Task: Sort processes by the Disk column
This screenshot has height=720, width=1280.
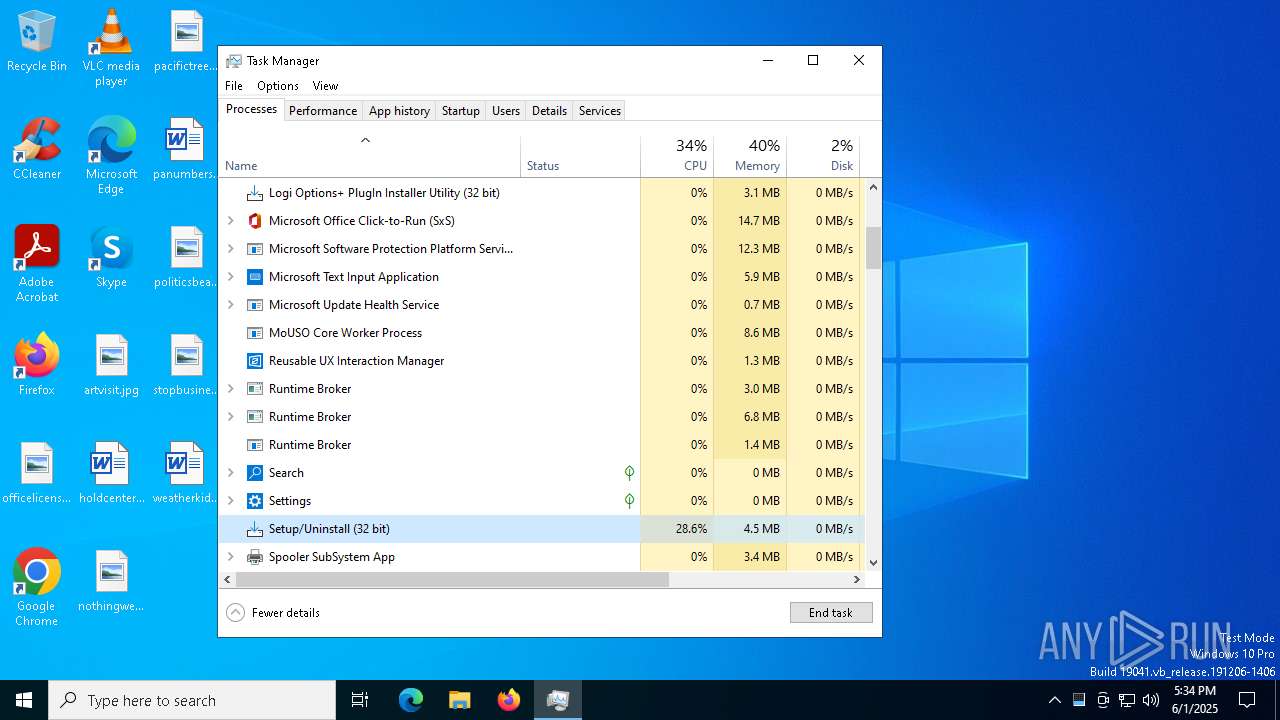Action: pos(823,155)
